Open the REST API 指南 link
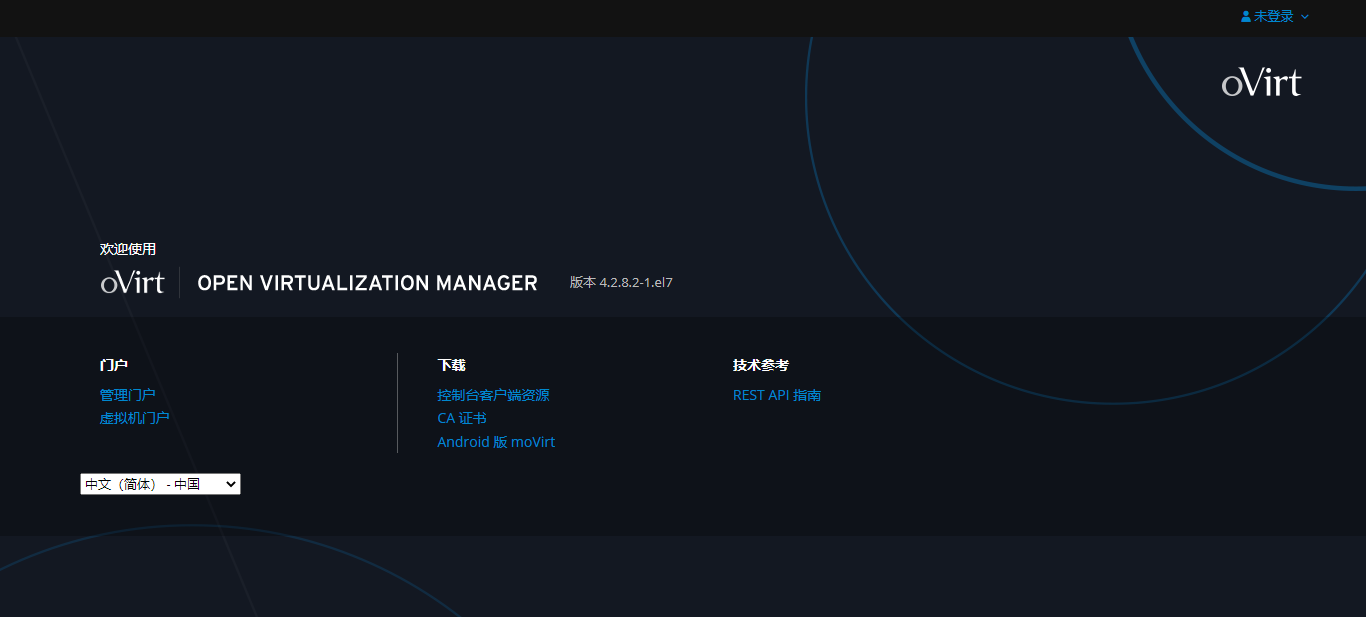 coord(777,395)
